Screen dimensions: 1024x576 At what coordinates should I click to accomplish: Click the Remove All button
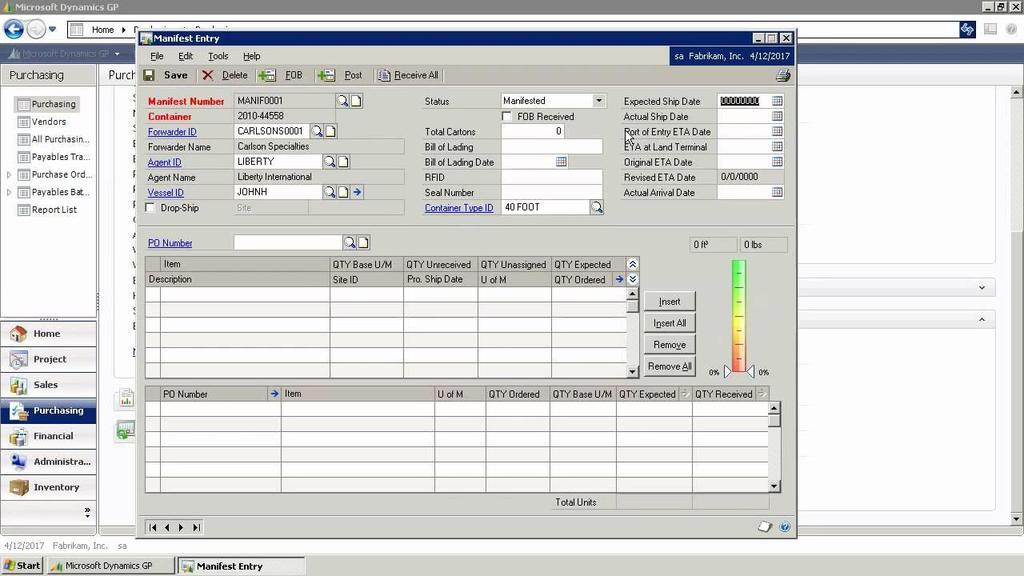(669, 366)
